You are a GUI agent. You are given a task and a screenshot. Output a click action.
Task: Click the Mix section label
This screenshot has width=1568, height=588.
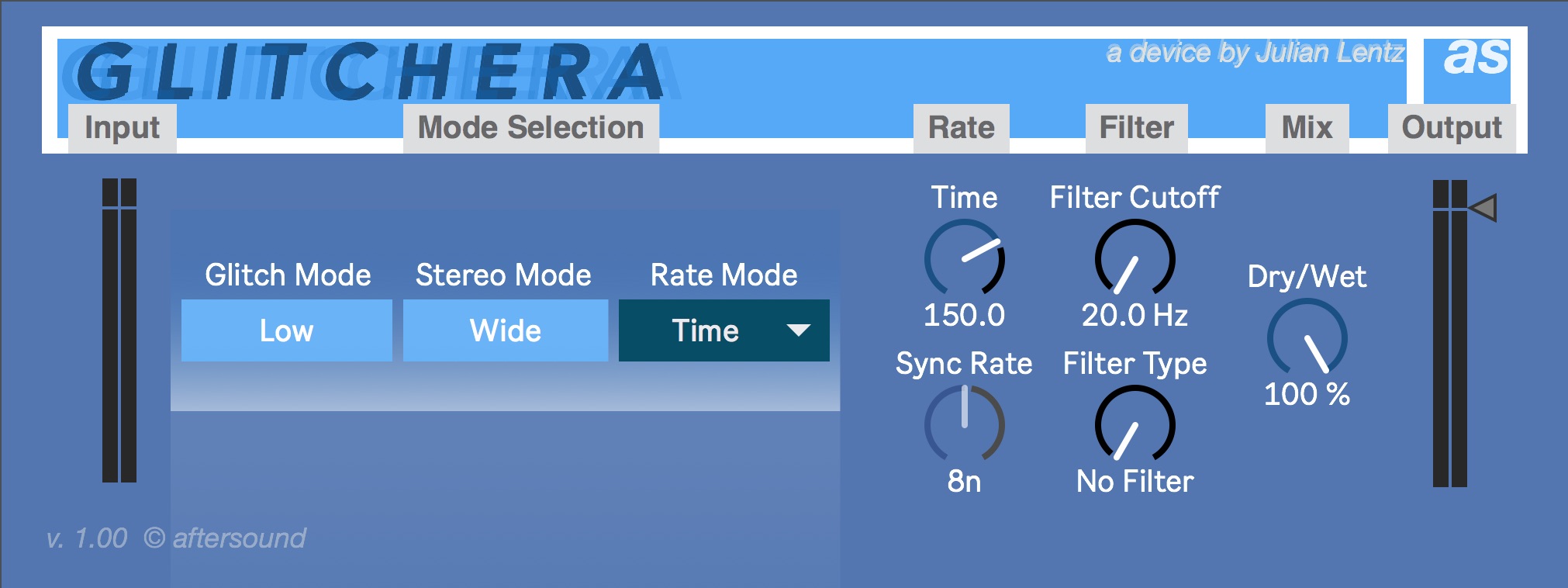click(x=1307, y=127)
